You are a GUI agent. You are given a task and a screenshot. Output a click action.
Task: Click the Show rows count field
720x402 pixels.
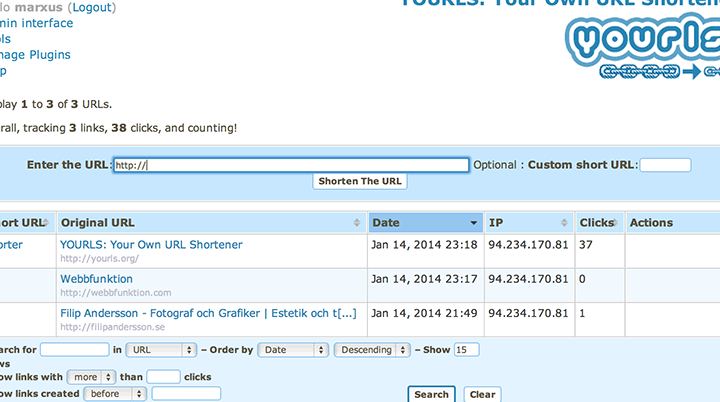tap(467, 350)
